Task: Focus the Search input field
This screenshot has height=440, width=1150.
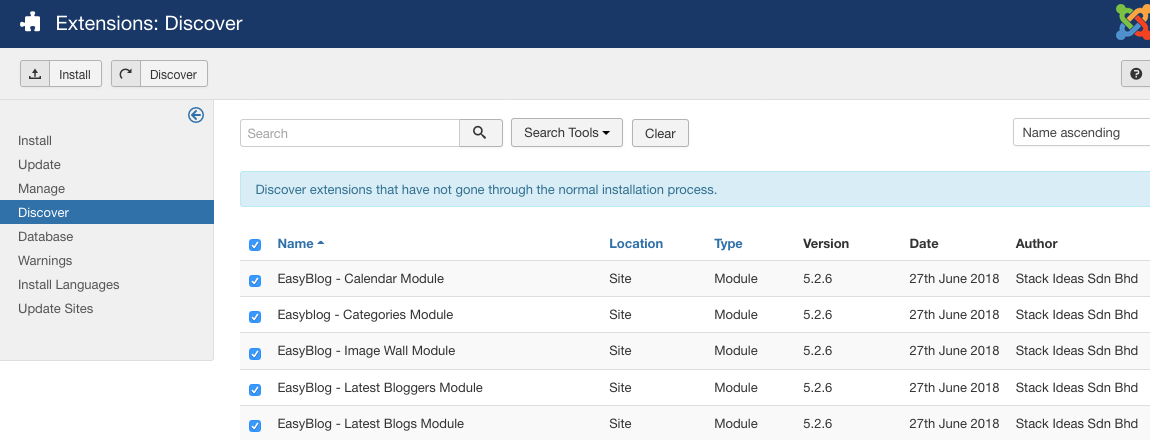Action: tap(350, 133)
